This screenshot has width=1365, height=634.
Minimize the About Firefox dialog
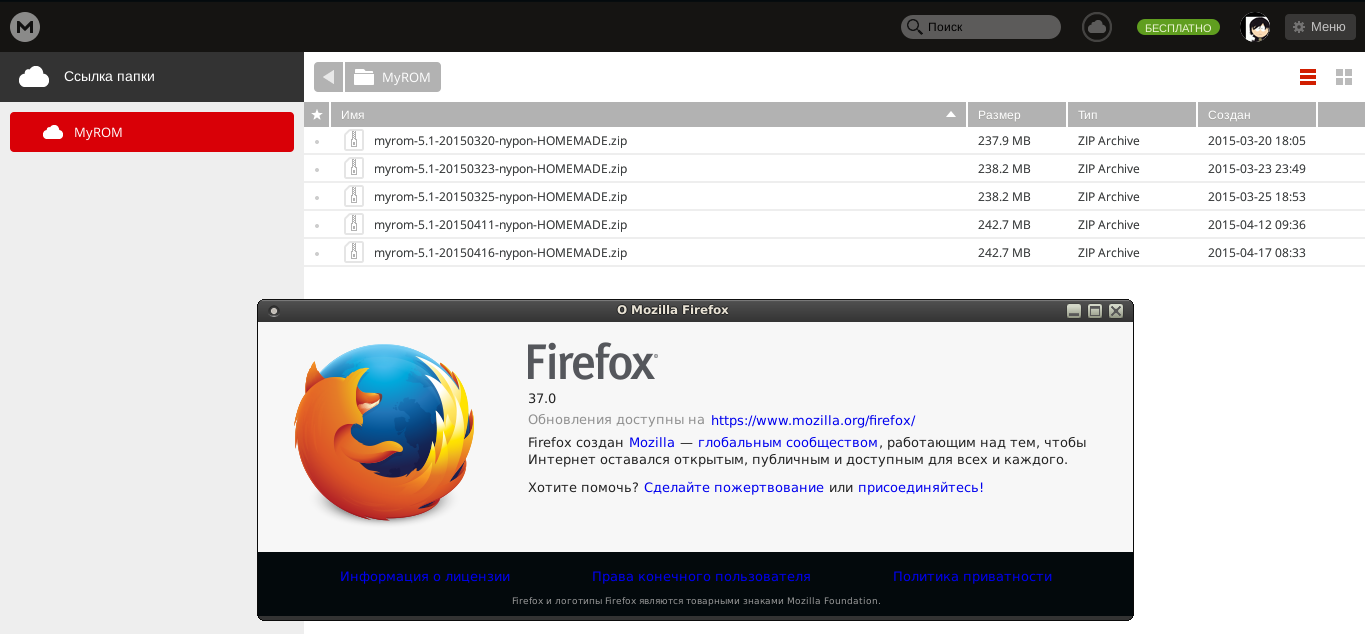(1074, 311)
